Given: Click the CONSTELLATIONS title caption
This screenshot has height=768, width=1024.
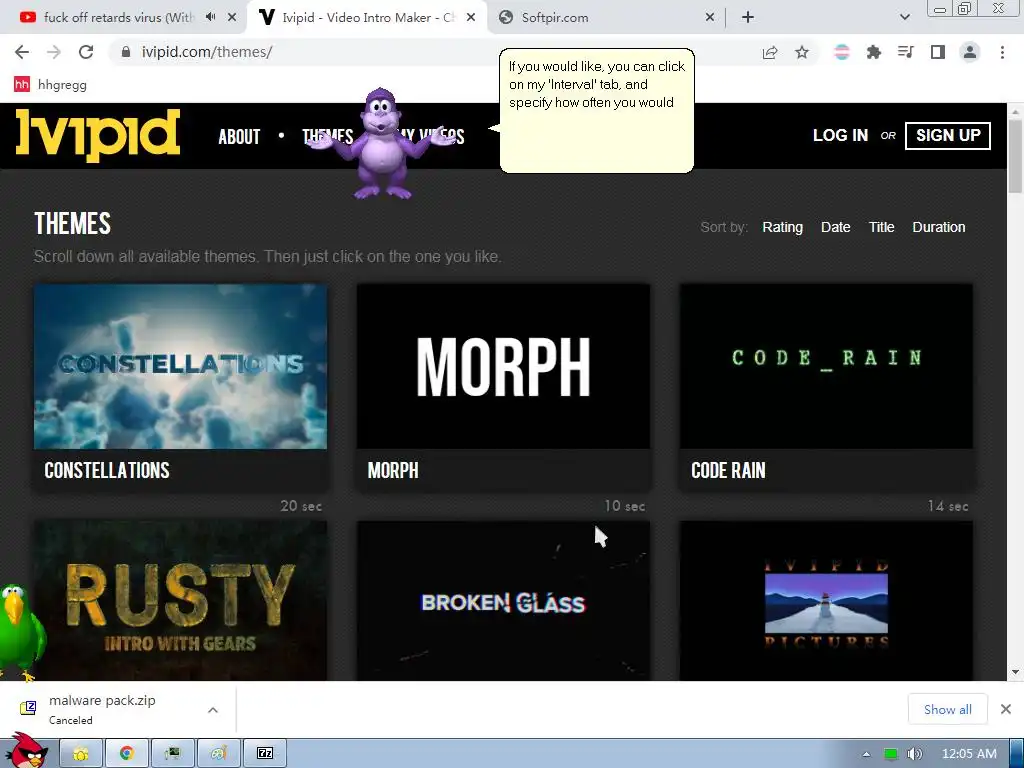Looking at the screenshot, I should pos(106,470).
